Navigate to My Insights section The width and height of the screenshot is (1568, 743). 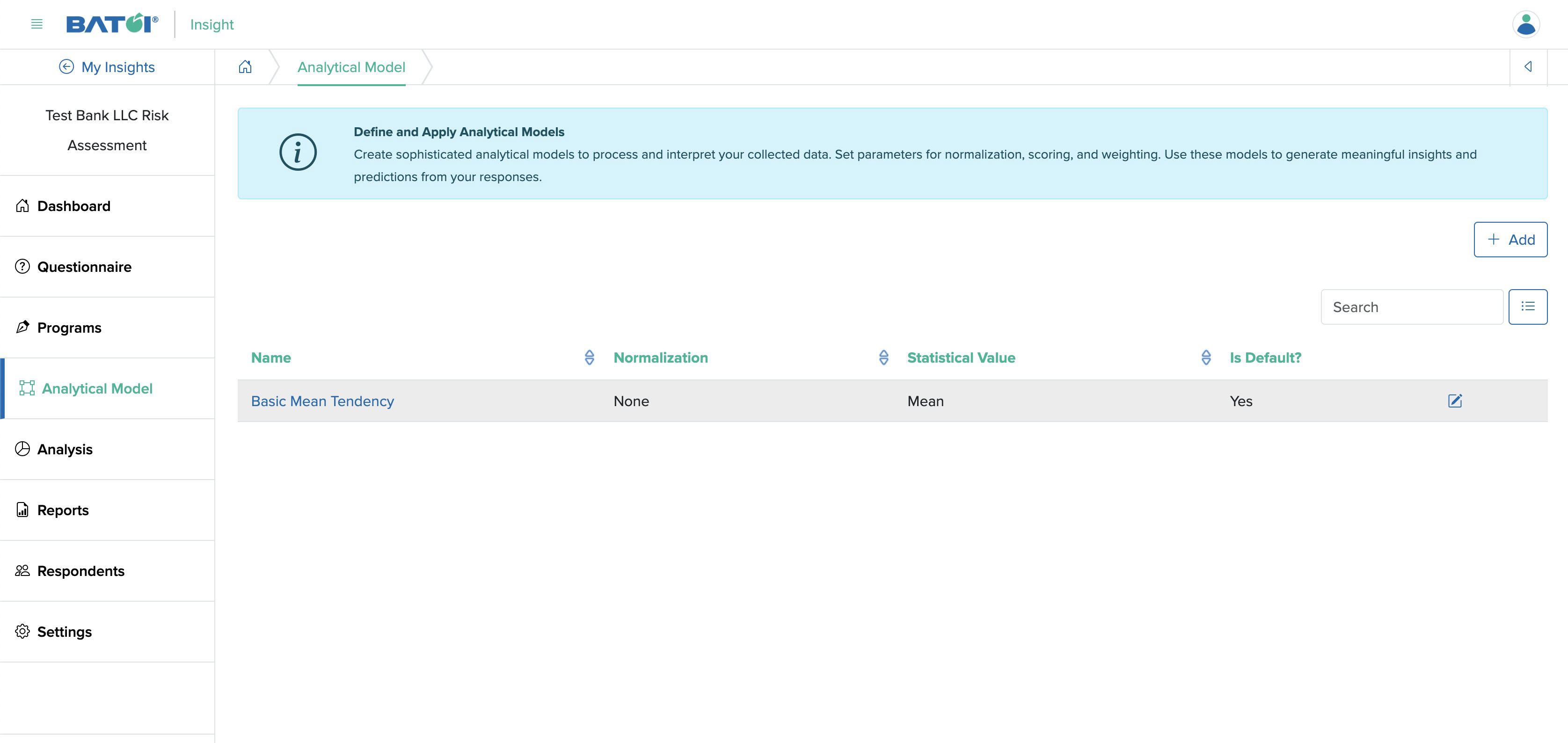coord(107,66)
